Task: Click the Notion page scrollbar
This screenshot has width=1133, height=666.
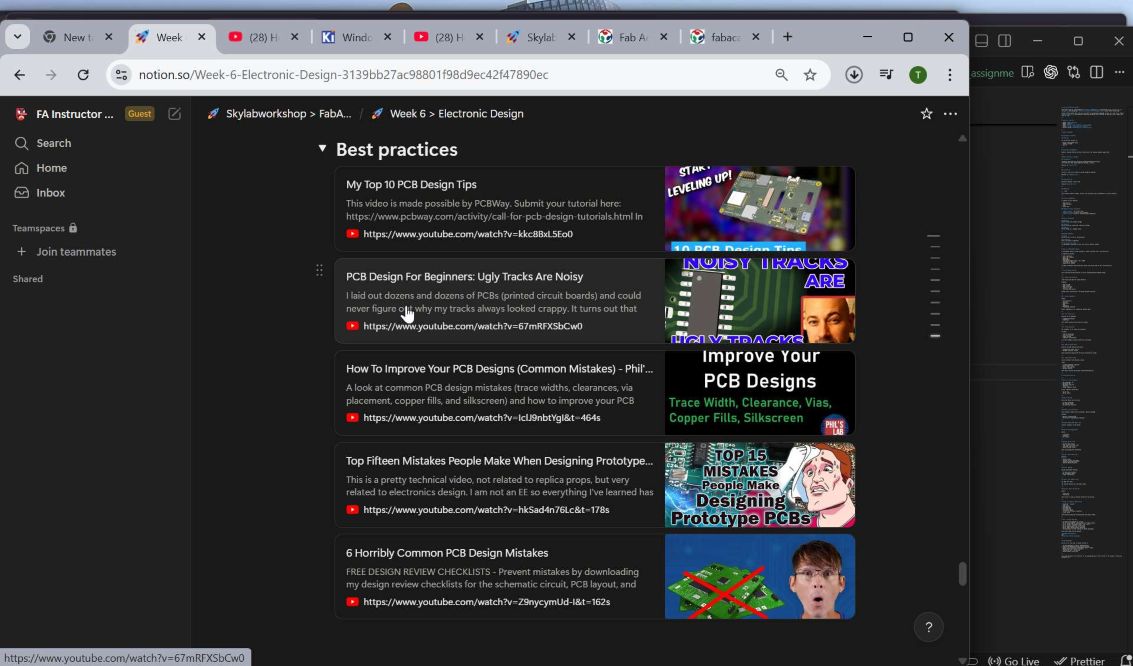Action: click(x=962, y=570)
